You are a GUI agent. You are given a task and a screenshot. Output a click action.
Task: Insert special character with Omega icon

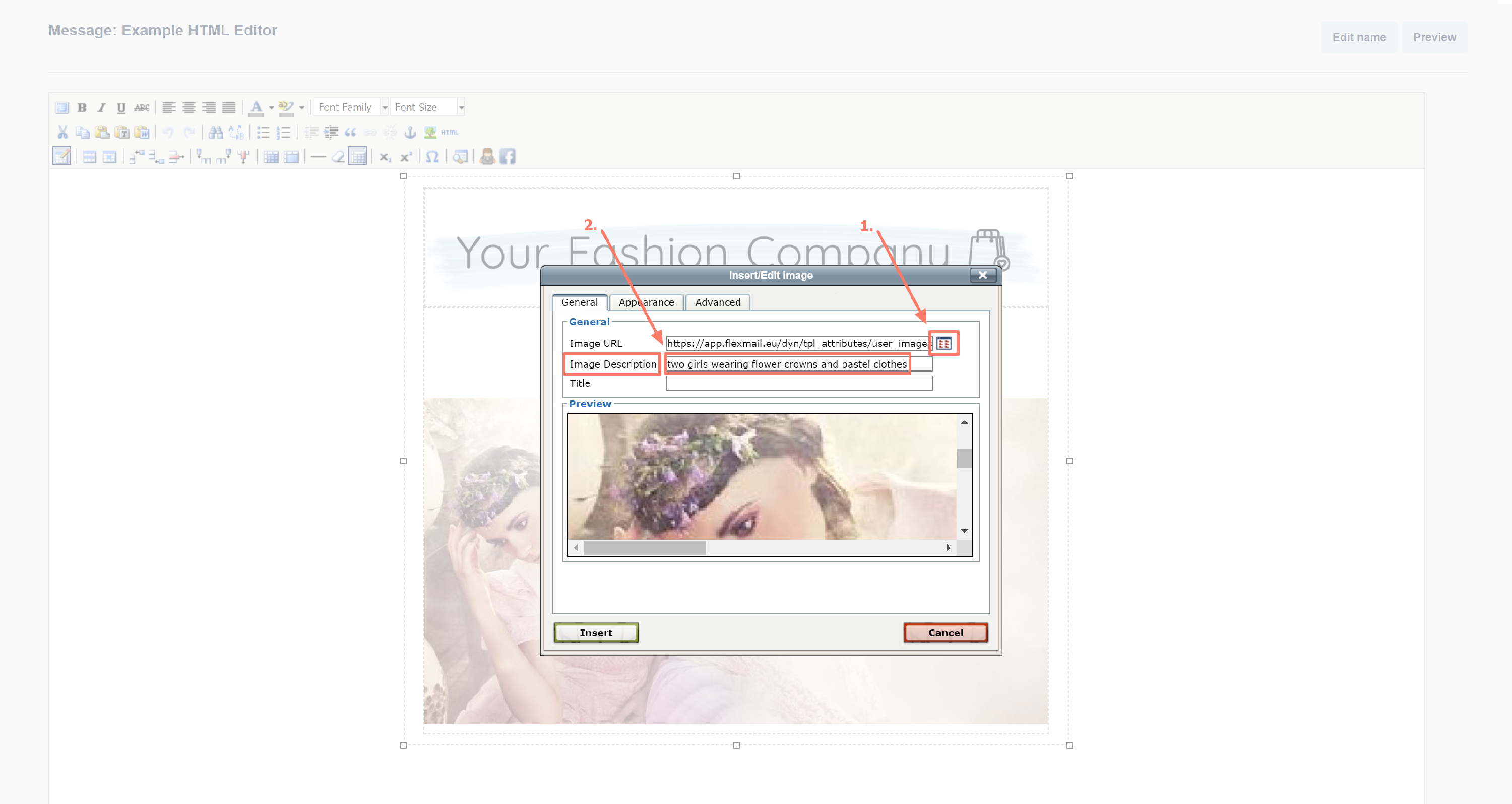pos(432,157)
